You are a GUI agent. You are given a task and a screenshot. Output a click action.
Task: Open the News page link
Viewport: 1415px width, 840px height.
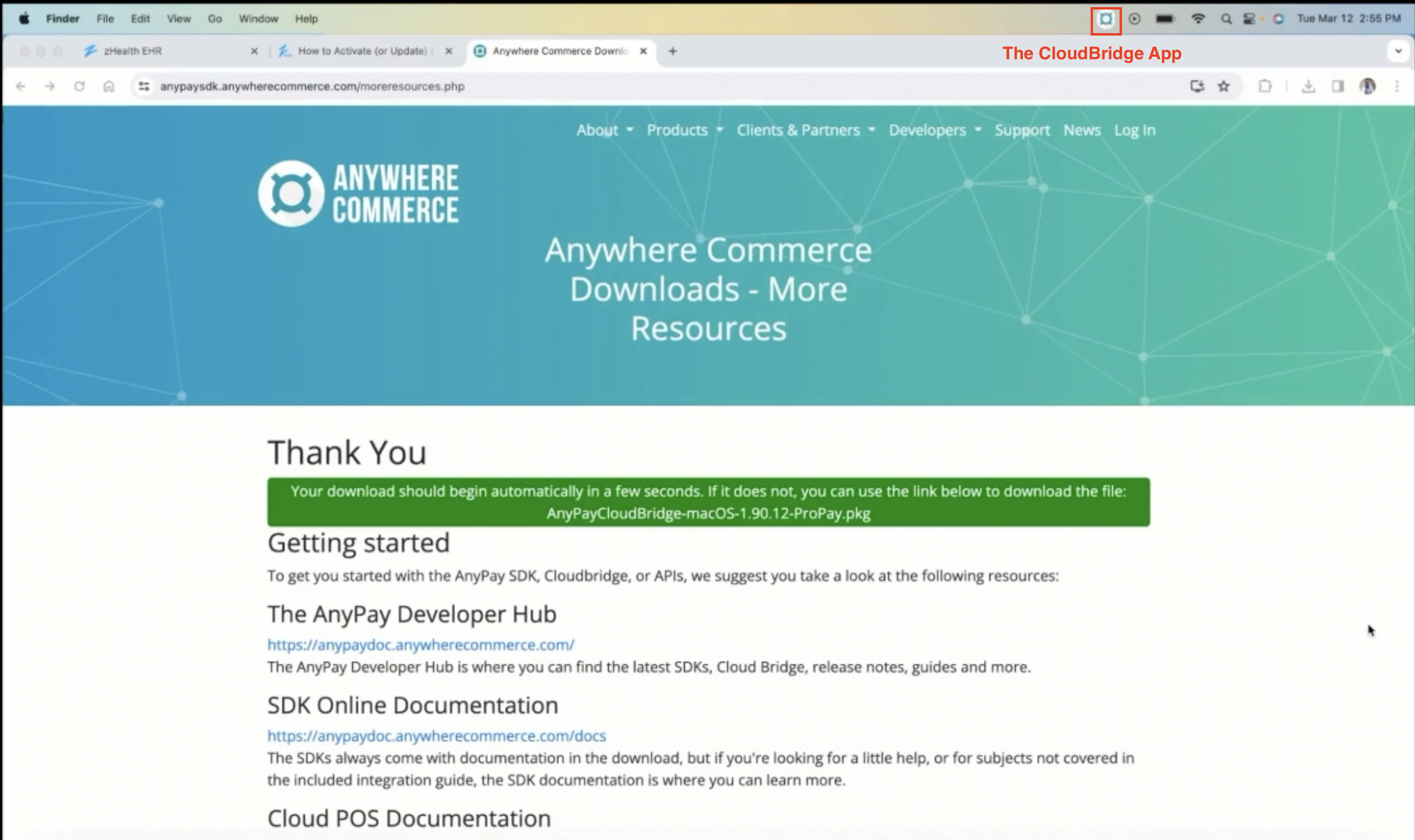(x=1082, y=130)
